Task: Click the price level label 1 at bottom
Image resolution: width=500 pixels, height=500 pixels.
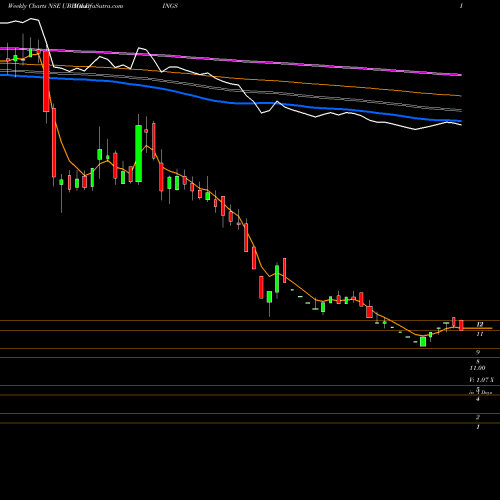Action: [478, 427]
